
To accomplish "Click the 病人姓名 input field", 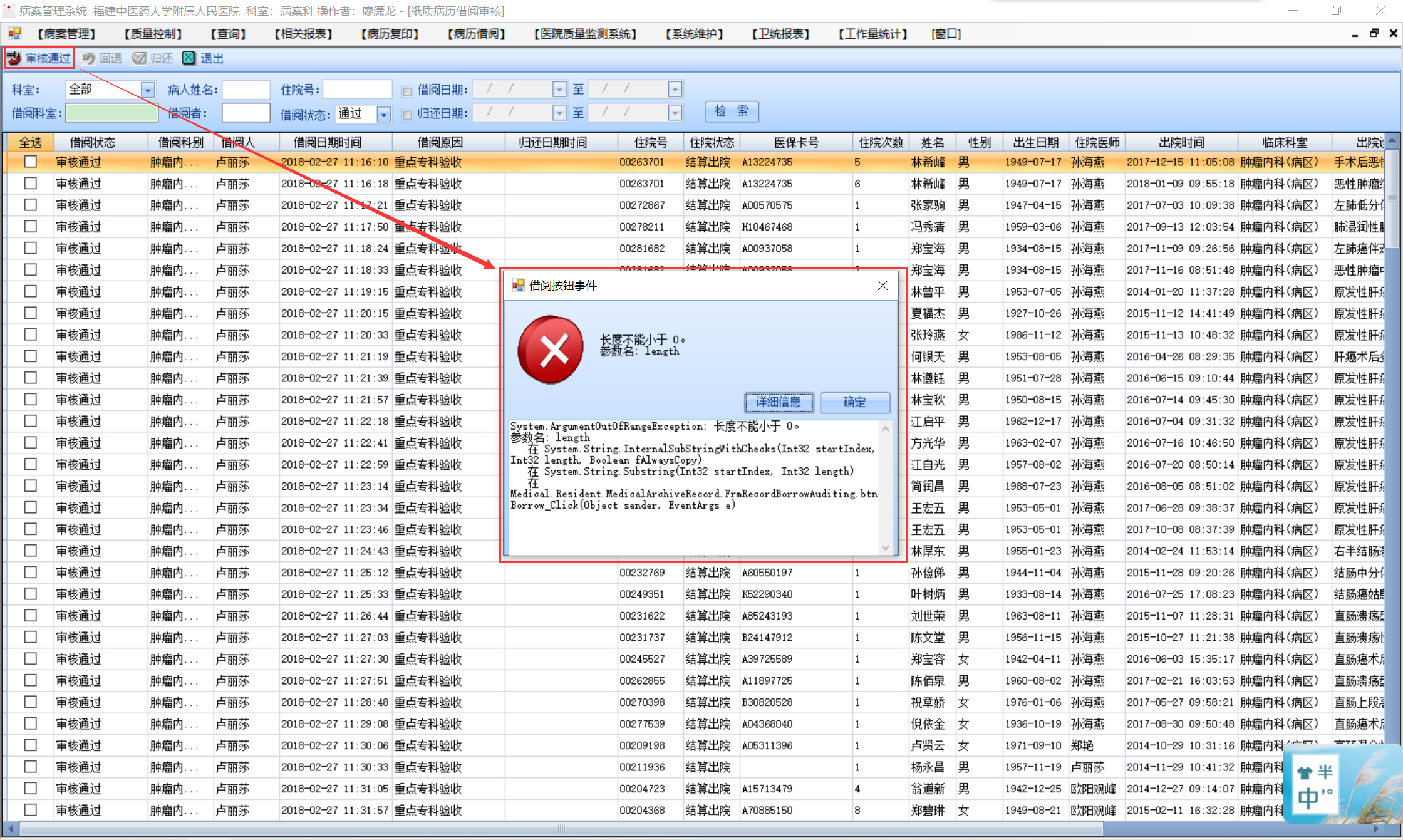I will click(x=246, y=90).
